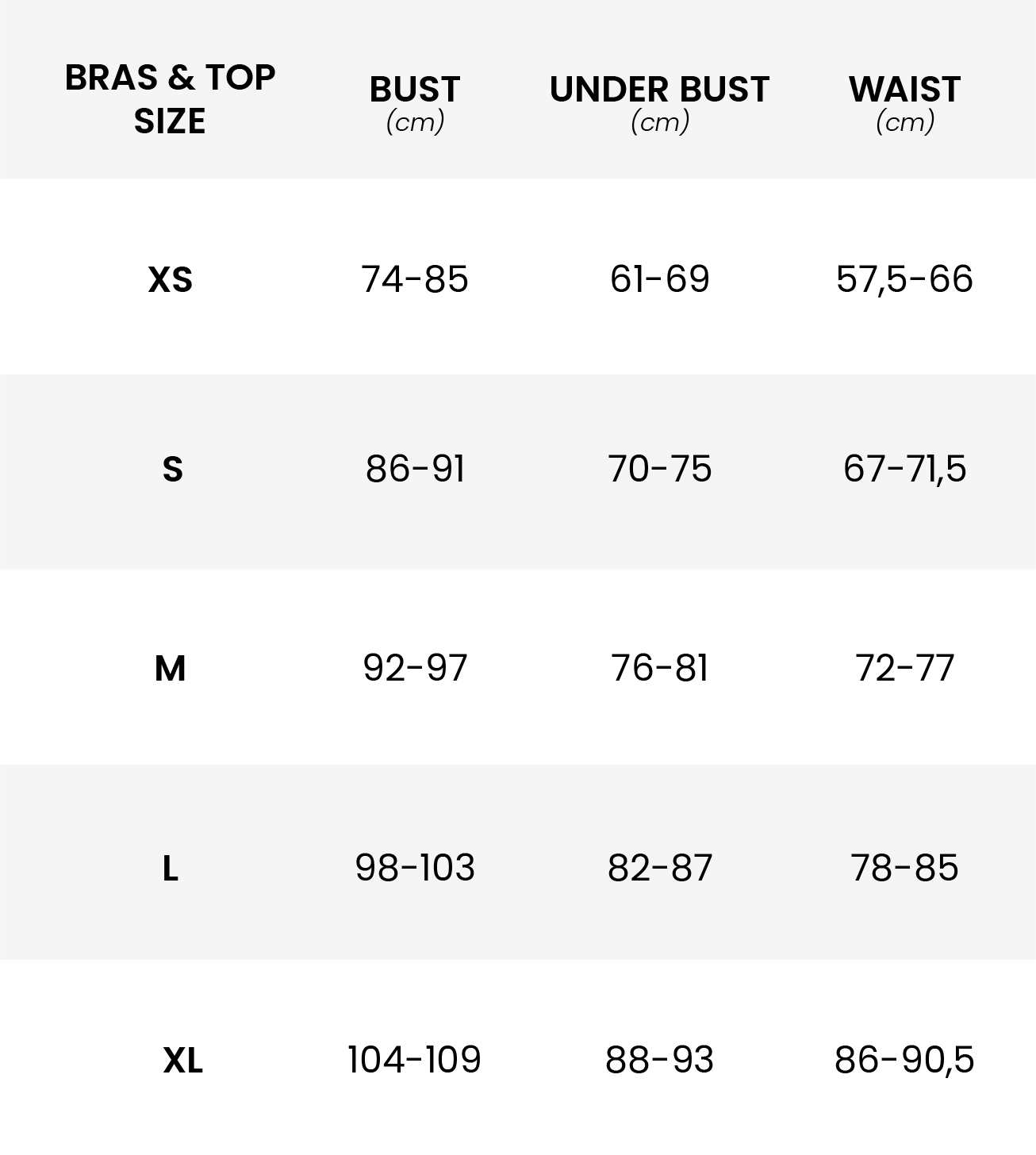Click the WAIST column header
This screenshot has width=1036, height=1155.
tap(904, 90)
